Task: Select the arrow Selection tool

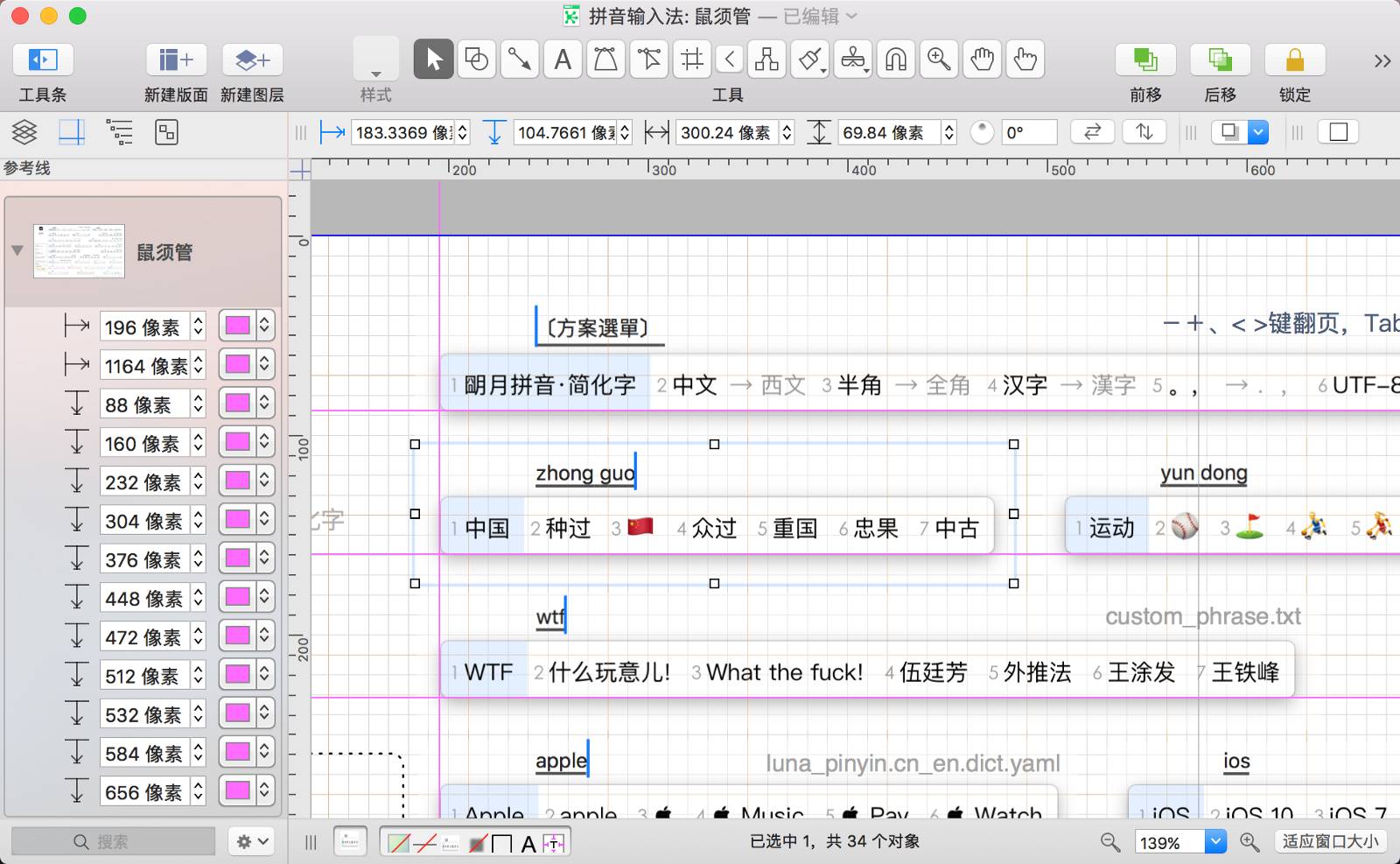Action: [x=433, y=60]
